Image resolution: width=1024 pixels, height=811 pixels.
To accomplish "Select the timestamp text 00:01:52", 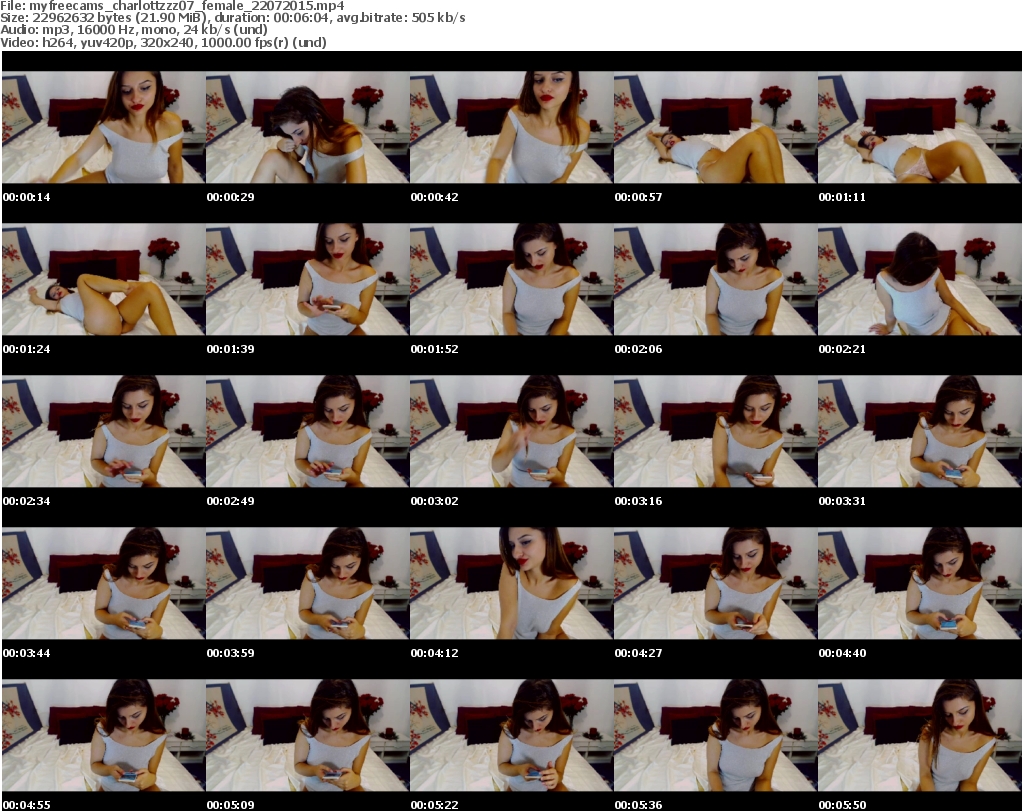I will tap(434, 349).
